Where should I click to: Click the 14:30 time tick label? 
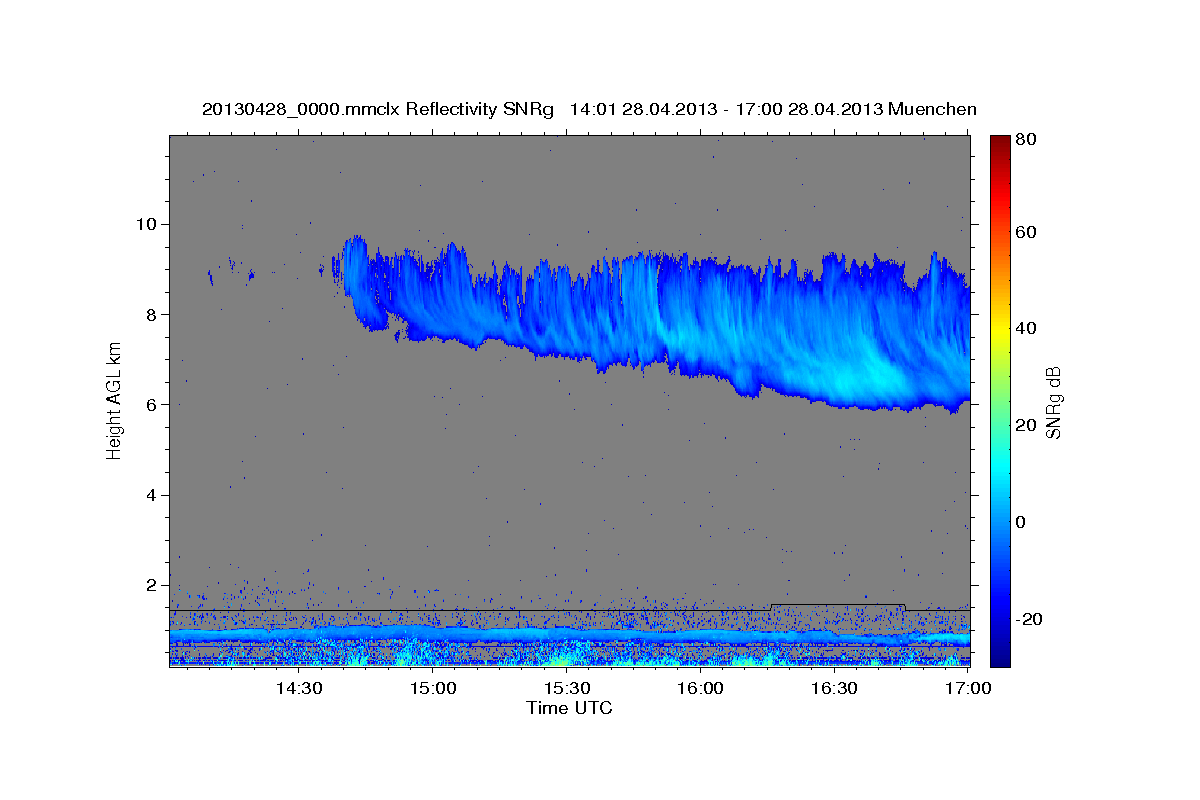298,689
